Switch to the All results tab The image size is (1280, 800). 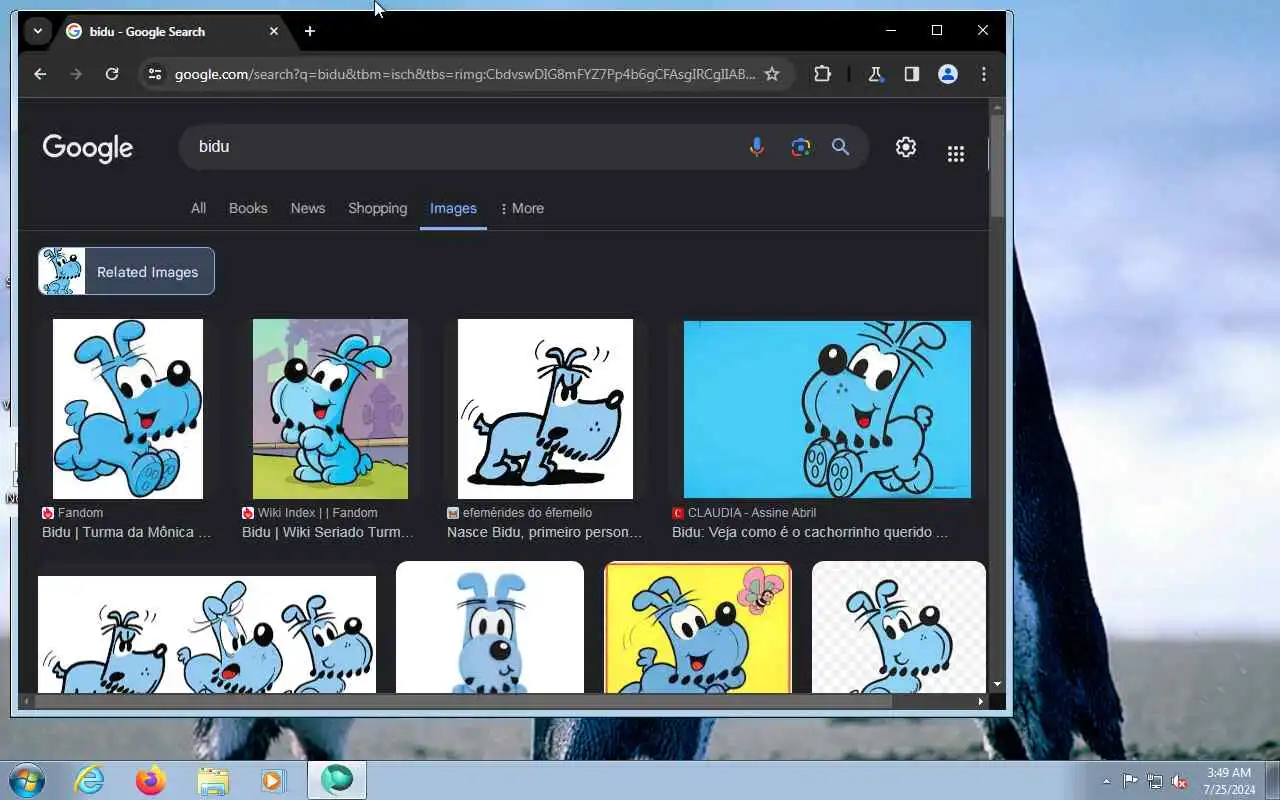point(199,208)
